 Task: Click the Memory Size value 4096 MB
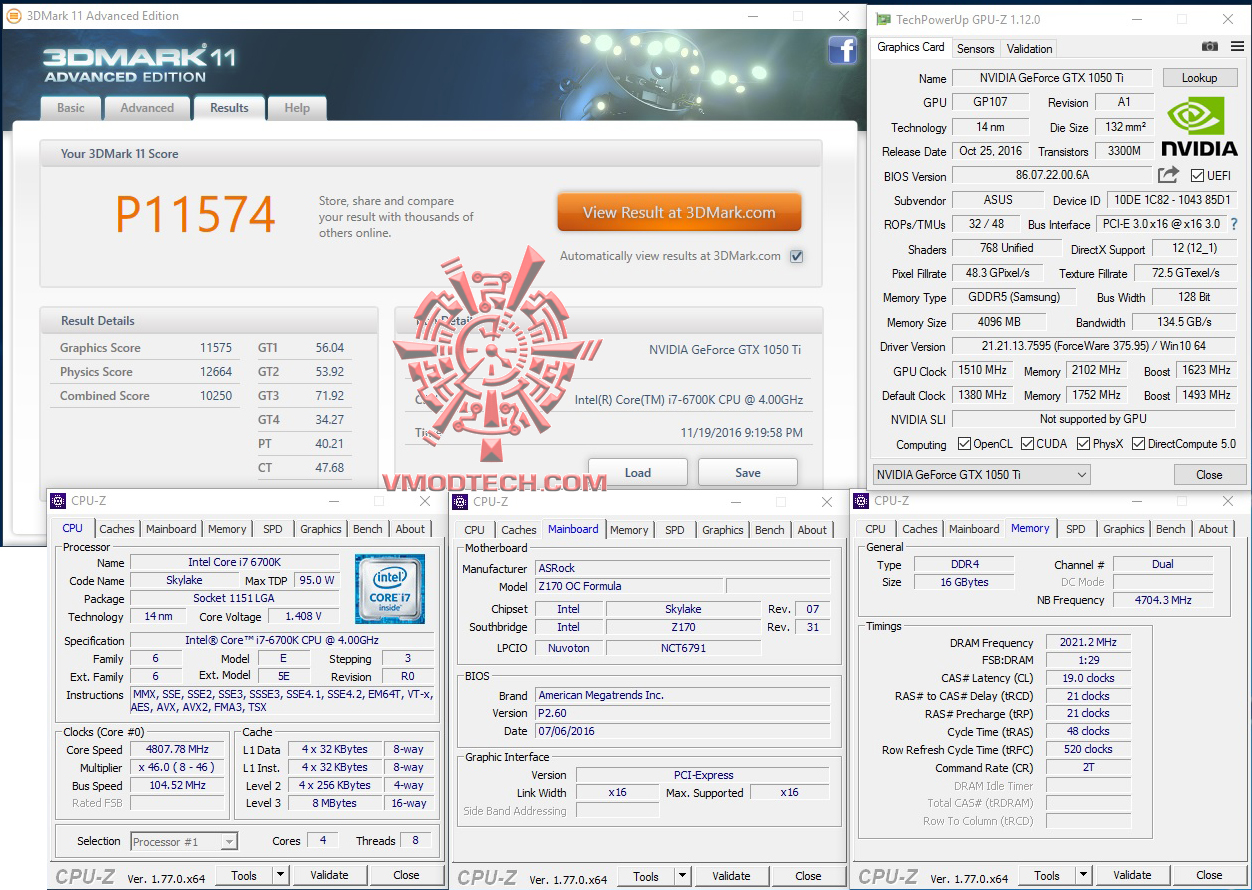tap(999, 322)
